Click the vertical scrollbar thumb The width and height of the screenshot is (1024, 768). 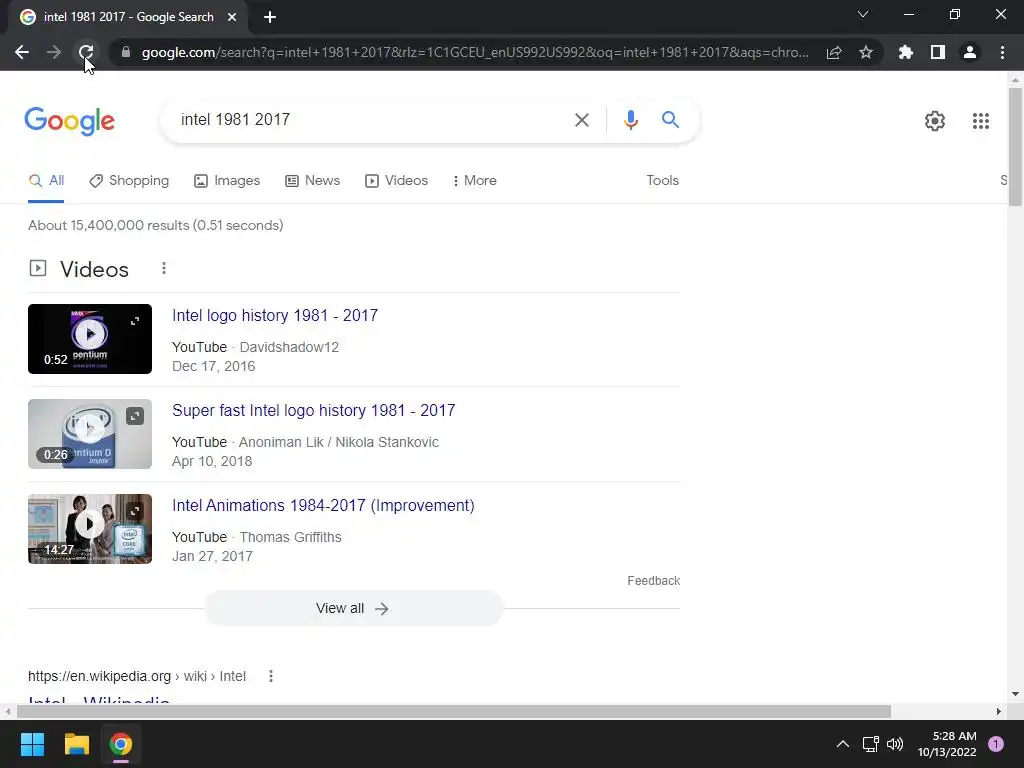click(x=1015, y=147)
